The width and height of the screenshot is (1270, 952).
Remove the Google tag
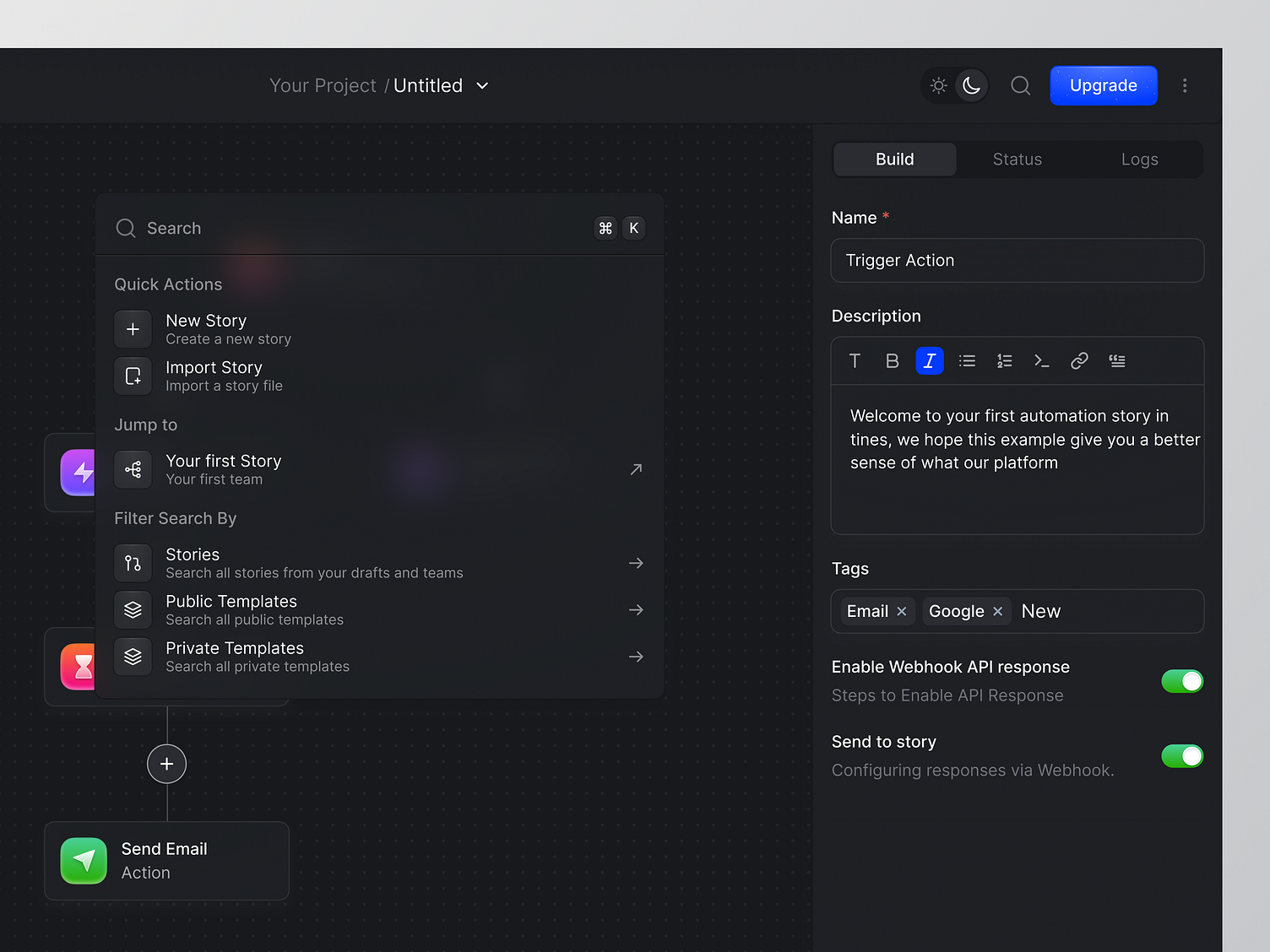point(997,611)
